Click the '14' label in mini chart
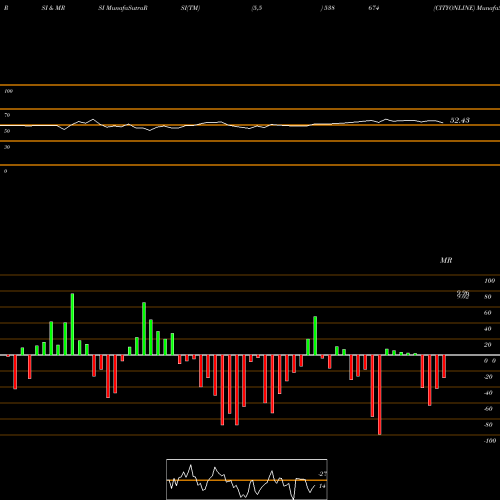This screenshot has height=500, width=500. (322, 486)
